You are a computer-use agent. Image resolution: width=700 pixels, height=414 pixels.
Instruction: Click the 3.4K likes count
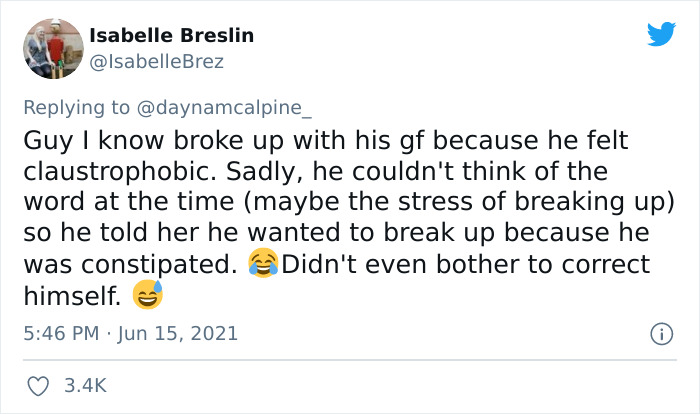pyautogui.click(x=85, y=385)
